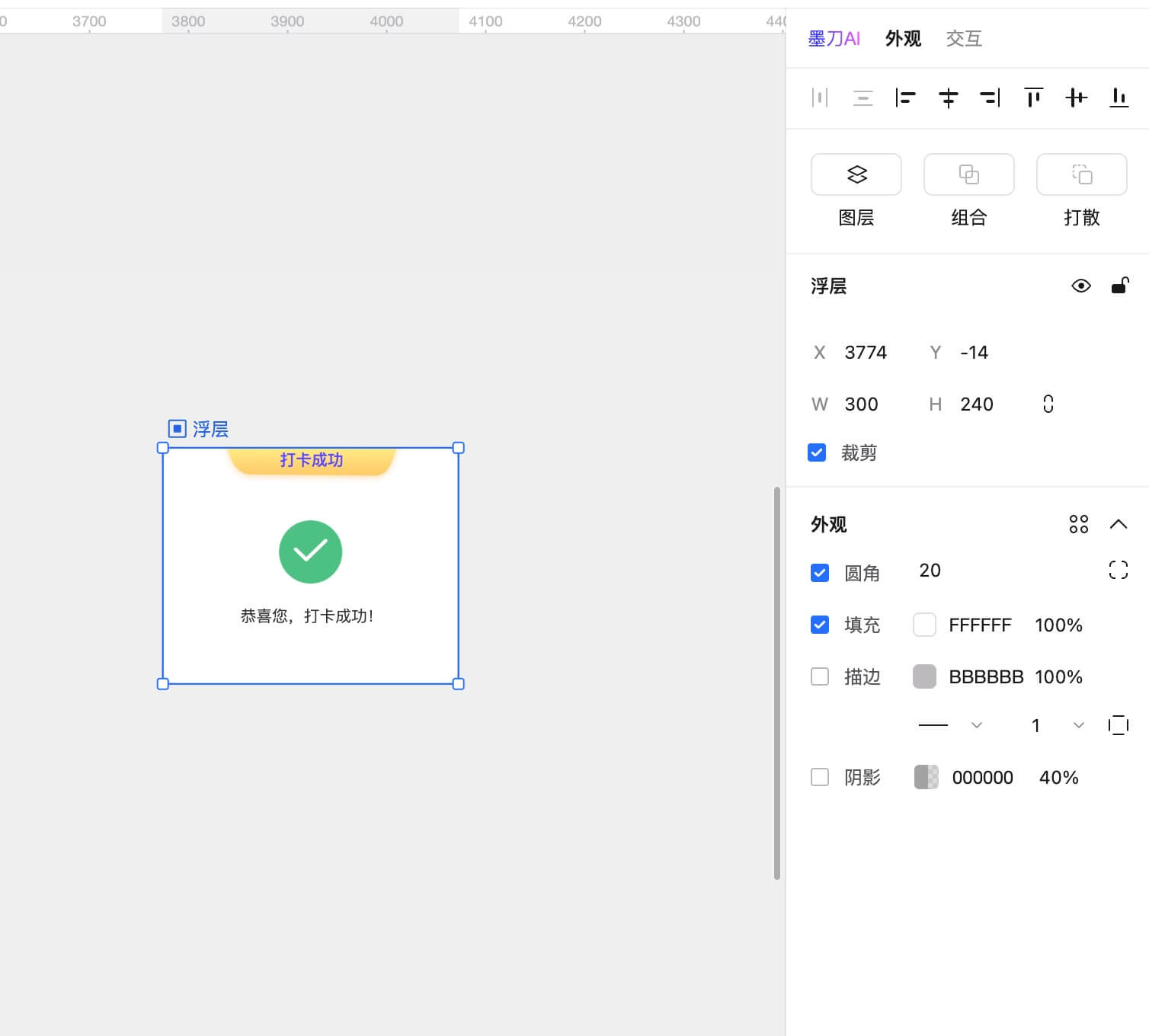Switch to the 交互 tab

point(964,38)
